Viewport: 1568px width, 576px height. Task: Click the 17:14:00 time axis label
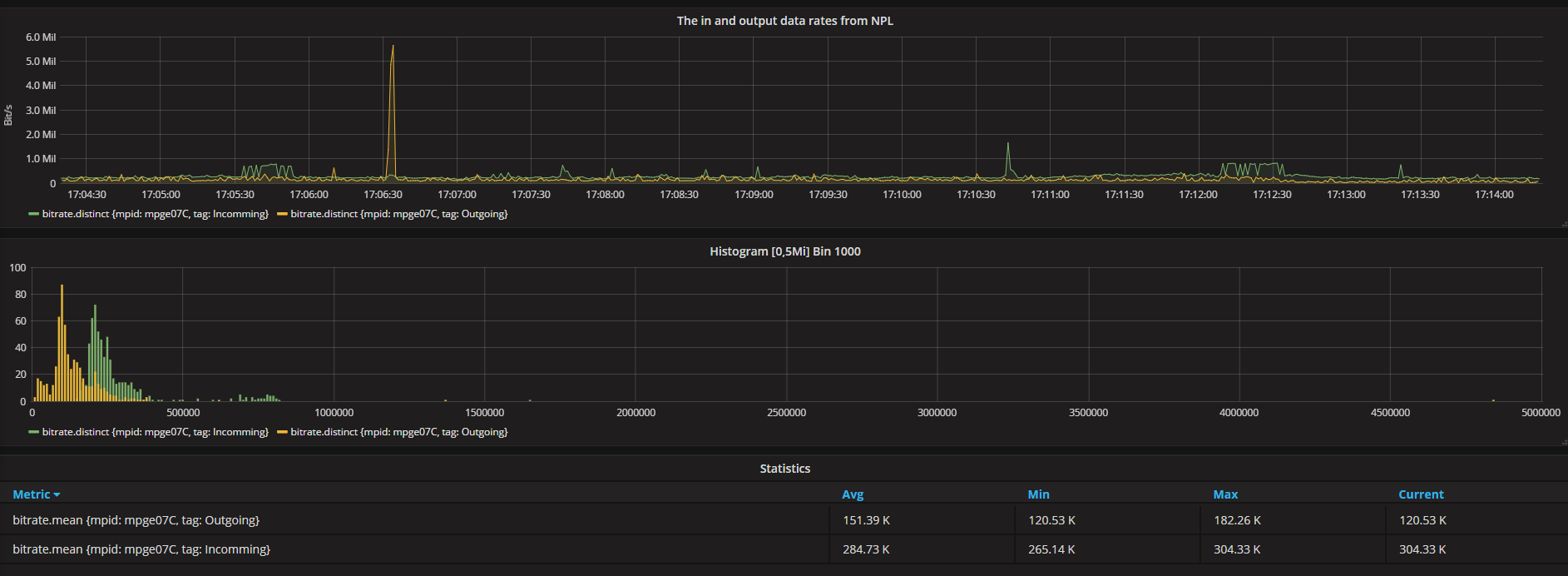coord(1494,195)
